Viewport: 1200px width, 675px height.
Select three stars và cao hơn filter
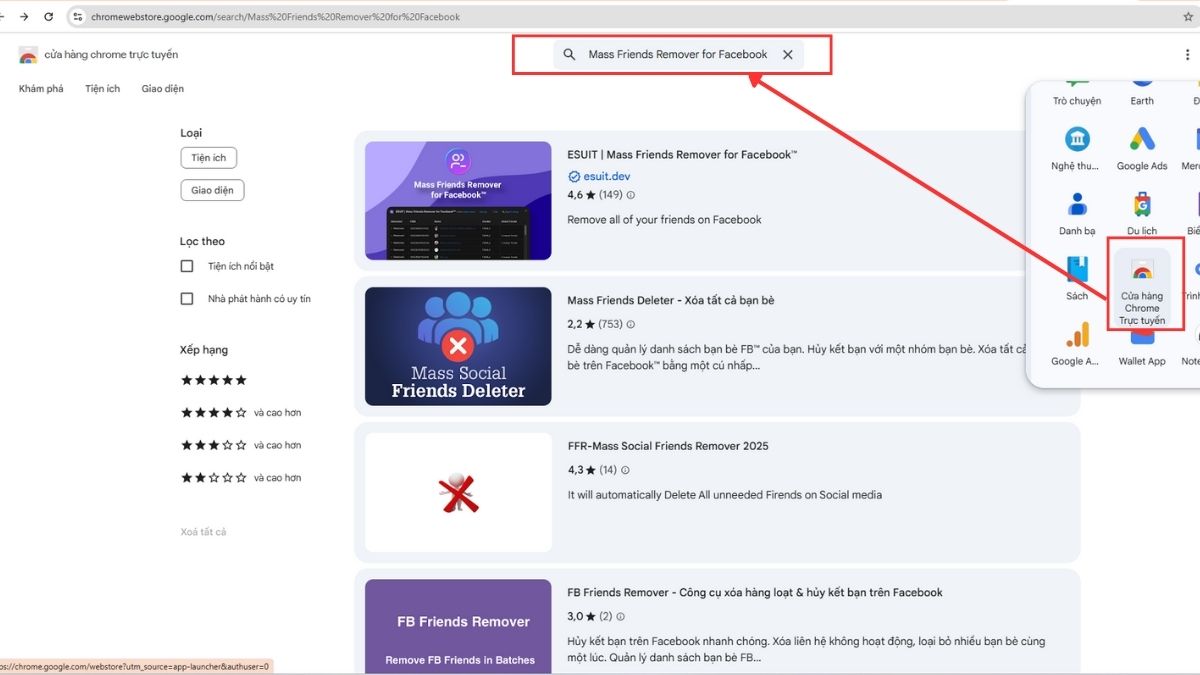[x=241, y=445]
